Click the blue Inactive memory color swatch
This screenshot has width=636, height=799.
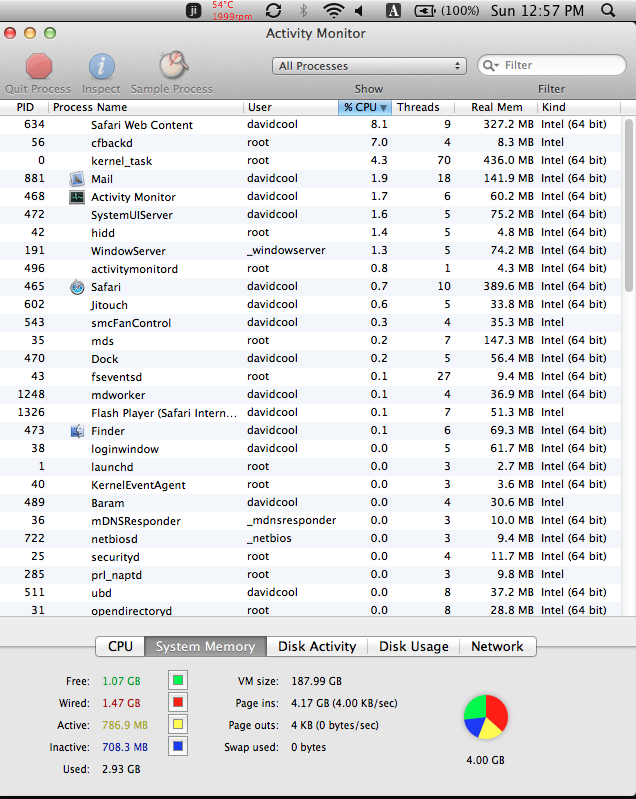click(178, 746)
